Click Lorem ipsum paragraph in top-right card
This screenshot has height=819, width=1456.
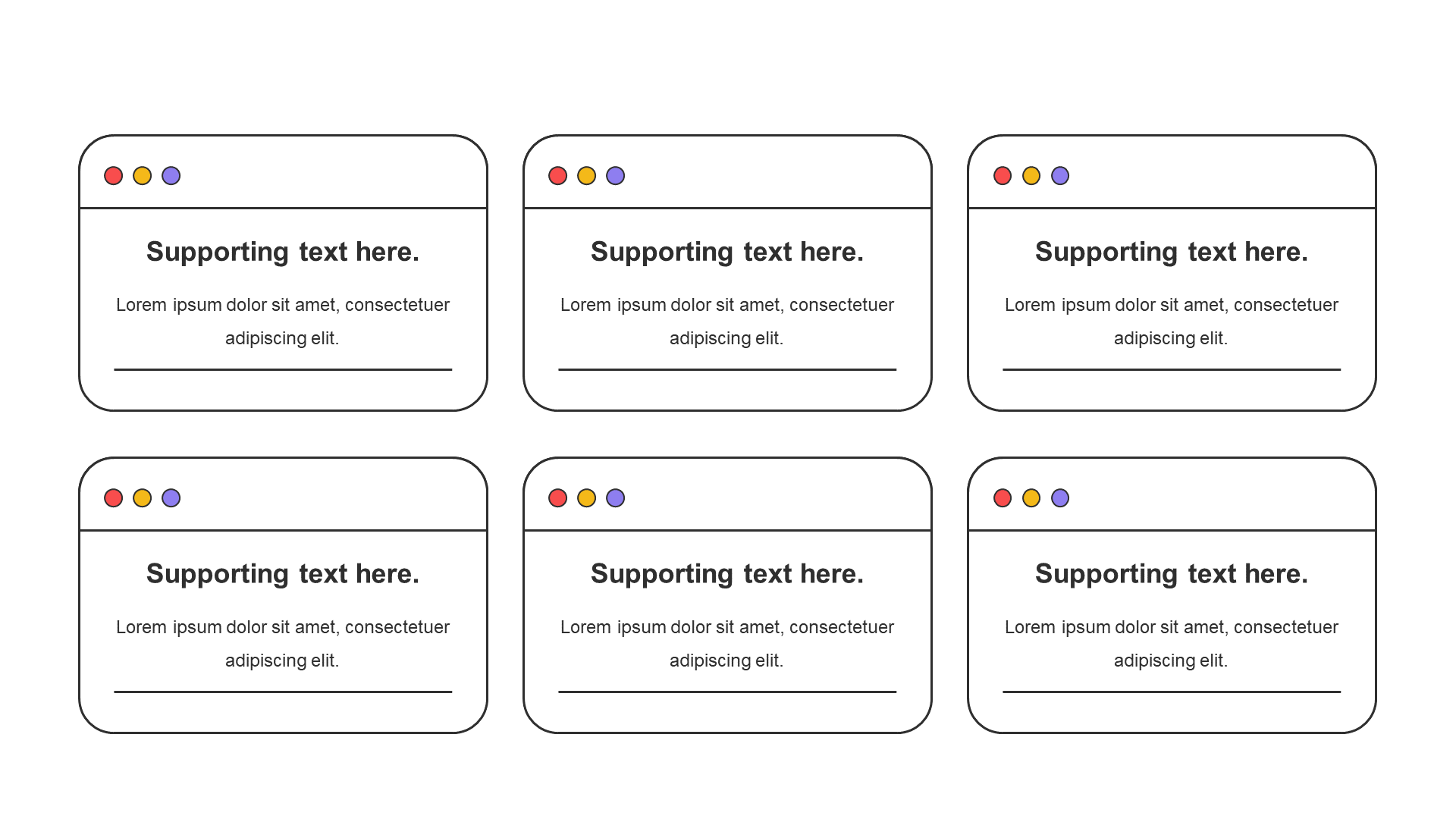tap(1172, 322)
